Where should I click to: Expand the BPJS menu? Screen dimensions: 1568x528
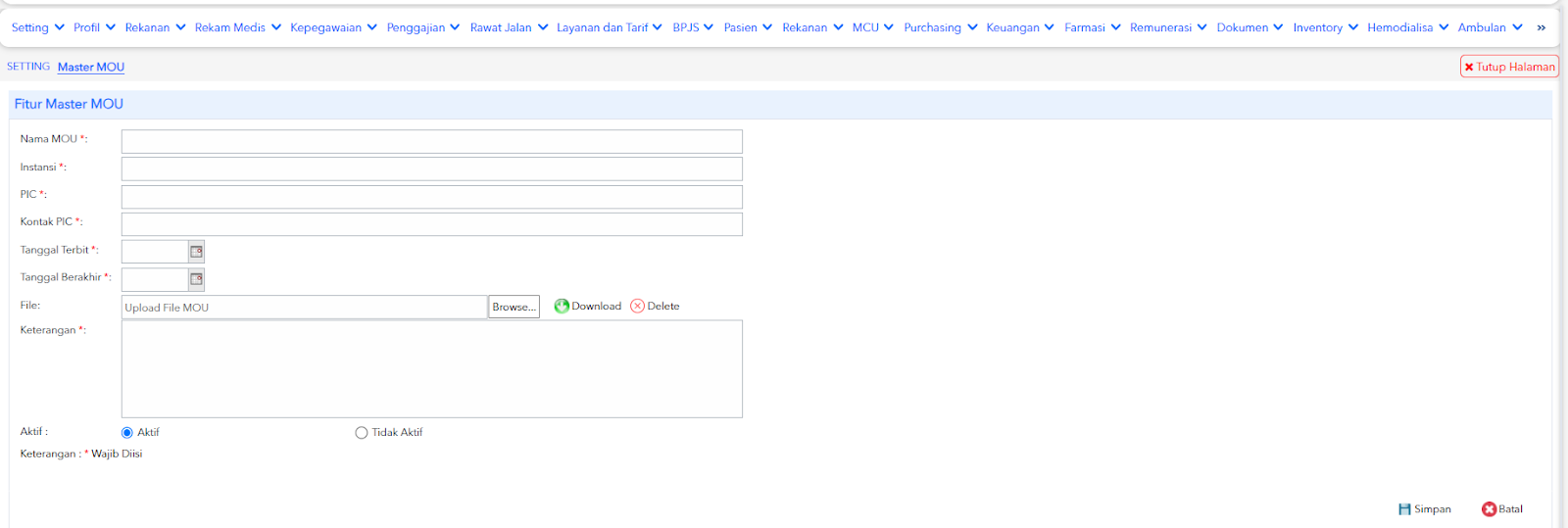tap(693, 27)
